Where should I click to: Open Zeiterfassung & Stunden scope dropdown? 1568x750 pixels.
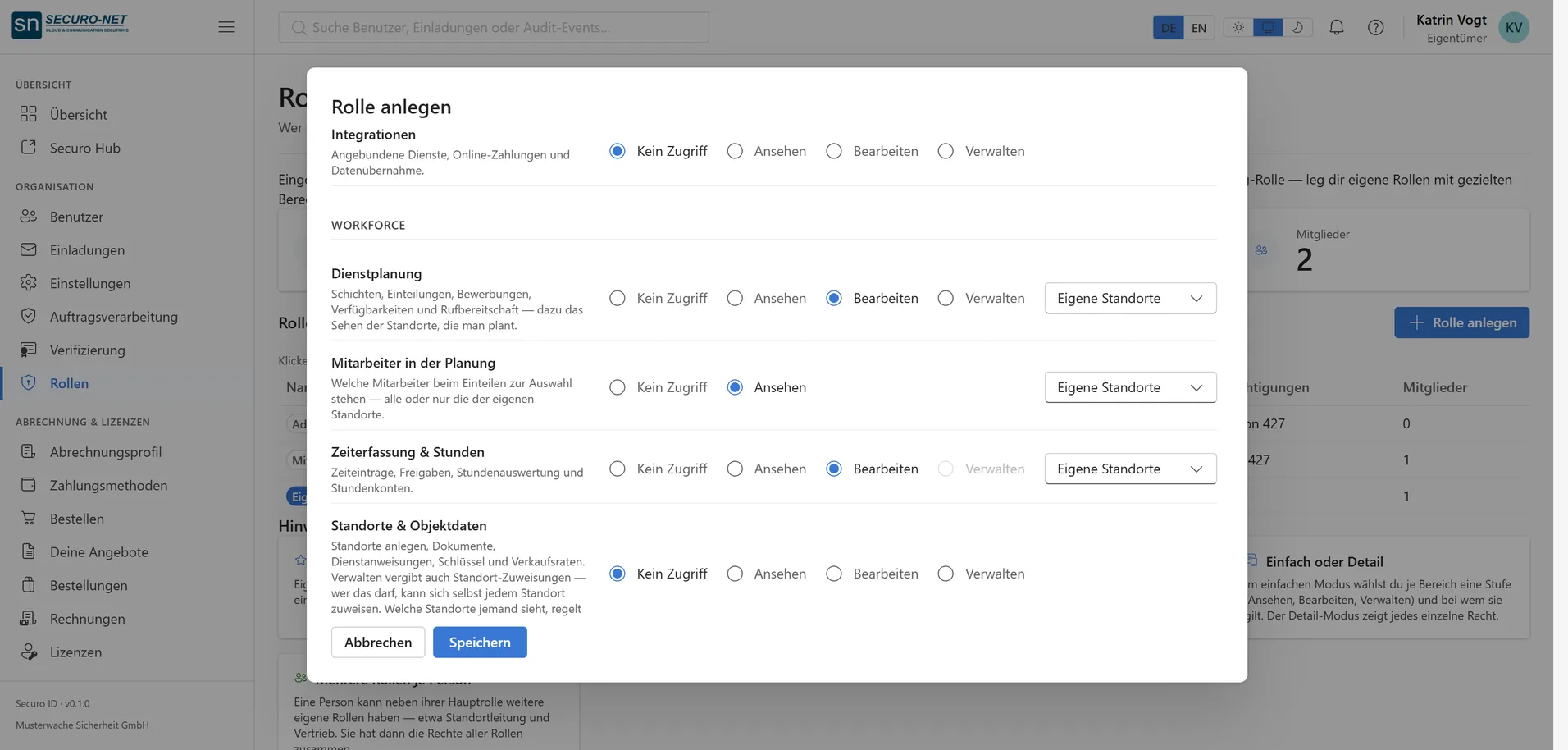pos(1130,469)
